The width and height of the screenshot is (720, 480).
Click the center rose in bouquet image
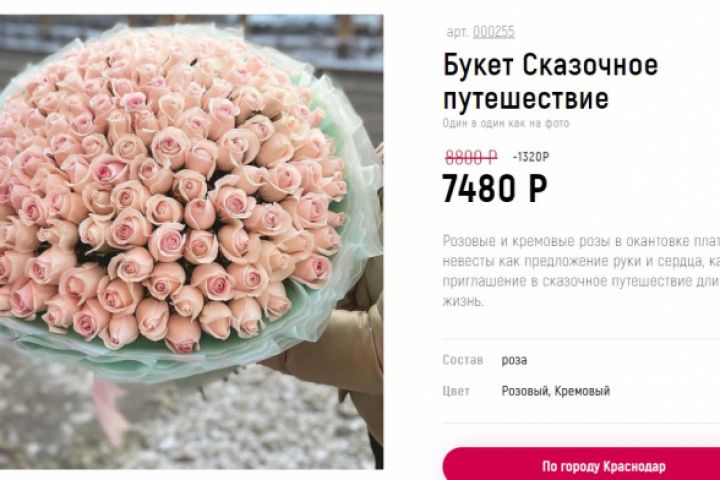[x=199, y=214]
